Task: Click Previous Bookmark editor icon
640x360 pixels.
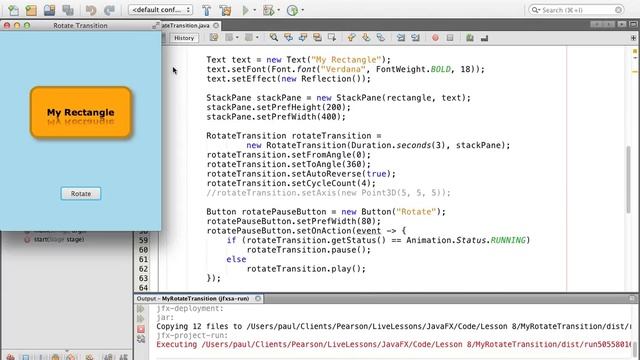Action: (351, 38)
